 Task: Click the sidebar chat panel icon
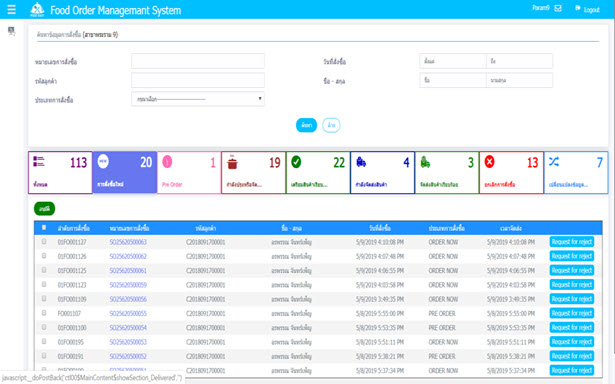11,31
